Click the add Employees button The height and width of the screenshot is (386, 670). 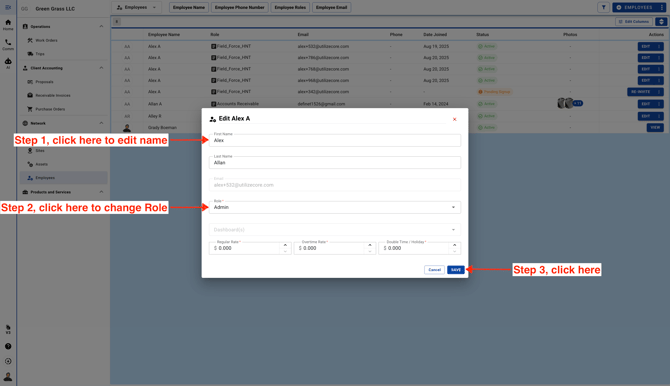click(635, 7)
